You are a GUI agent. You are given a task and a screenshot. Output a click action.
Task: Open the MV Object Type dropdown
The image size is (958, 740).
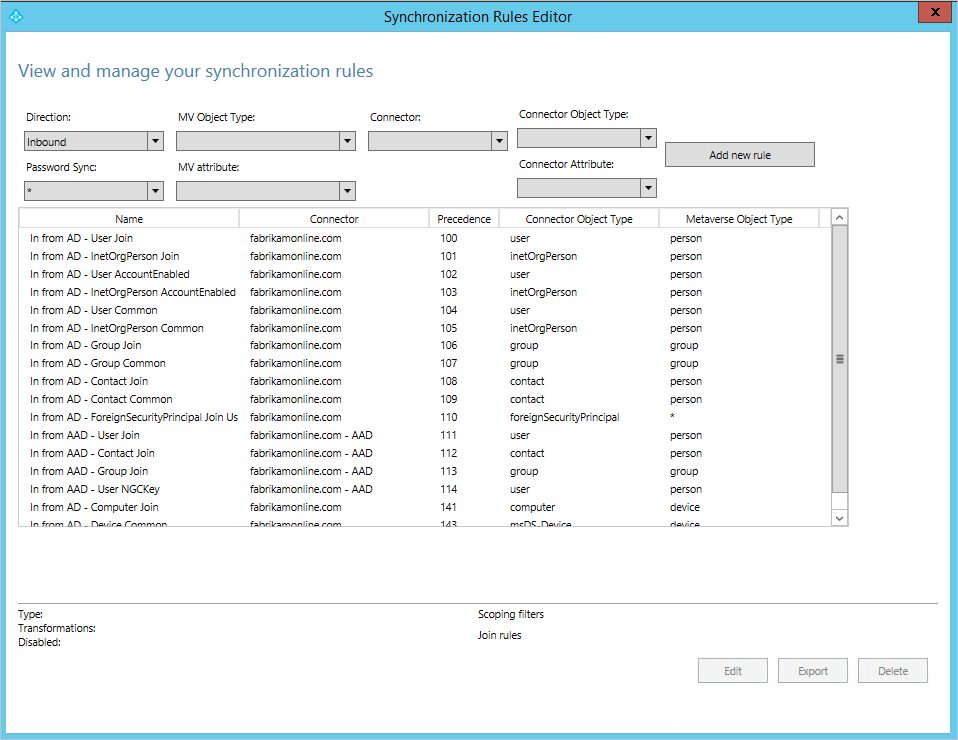pos(346,140)
